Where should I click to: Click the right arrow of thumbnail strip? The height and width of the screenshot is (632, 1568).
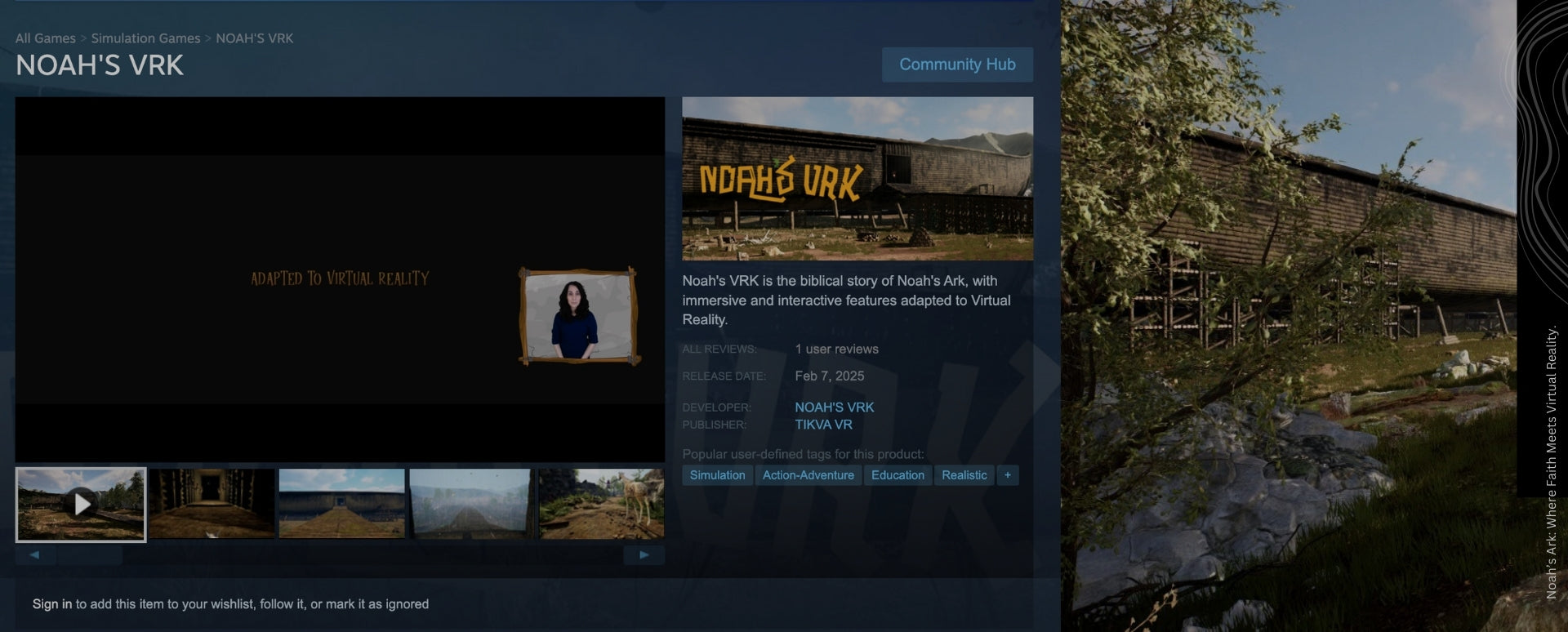click(644, 555)
